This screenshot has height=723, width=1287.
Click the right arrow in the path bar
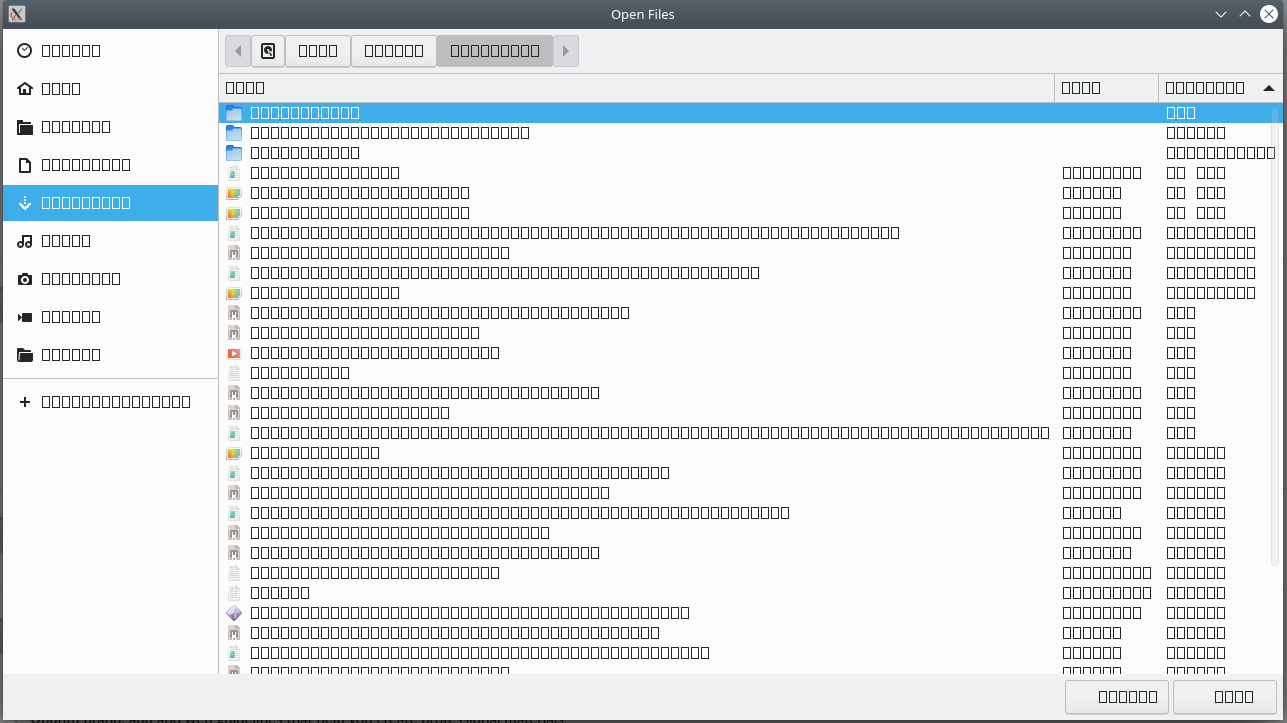pos(566,51)
